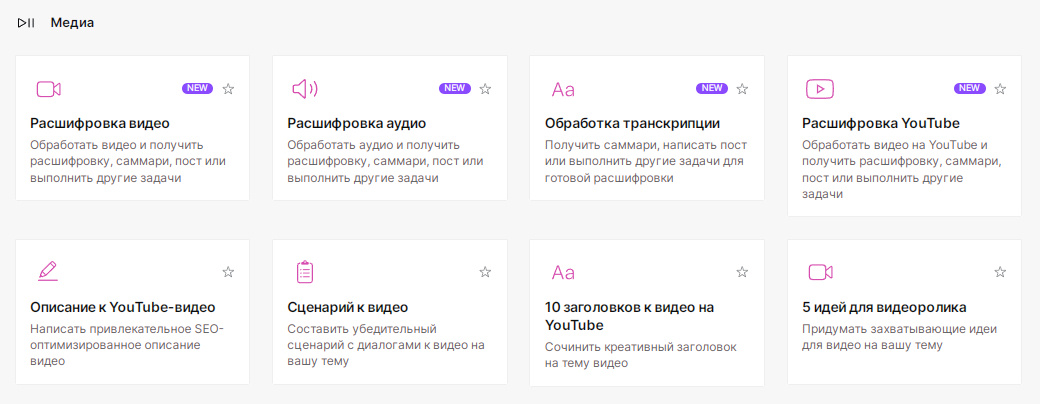Toggle the star on Сценарий к видео

tap(486, 272)
